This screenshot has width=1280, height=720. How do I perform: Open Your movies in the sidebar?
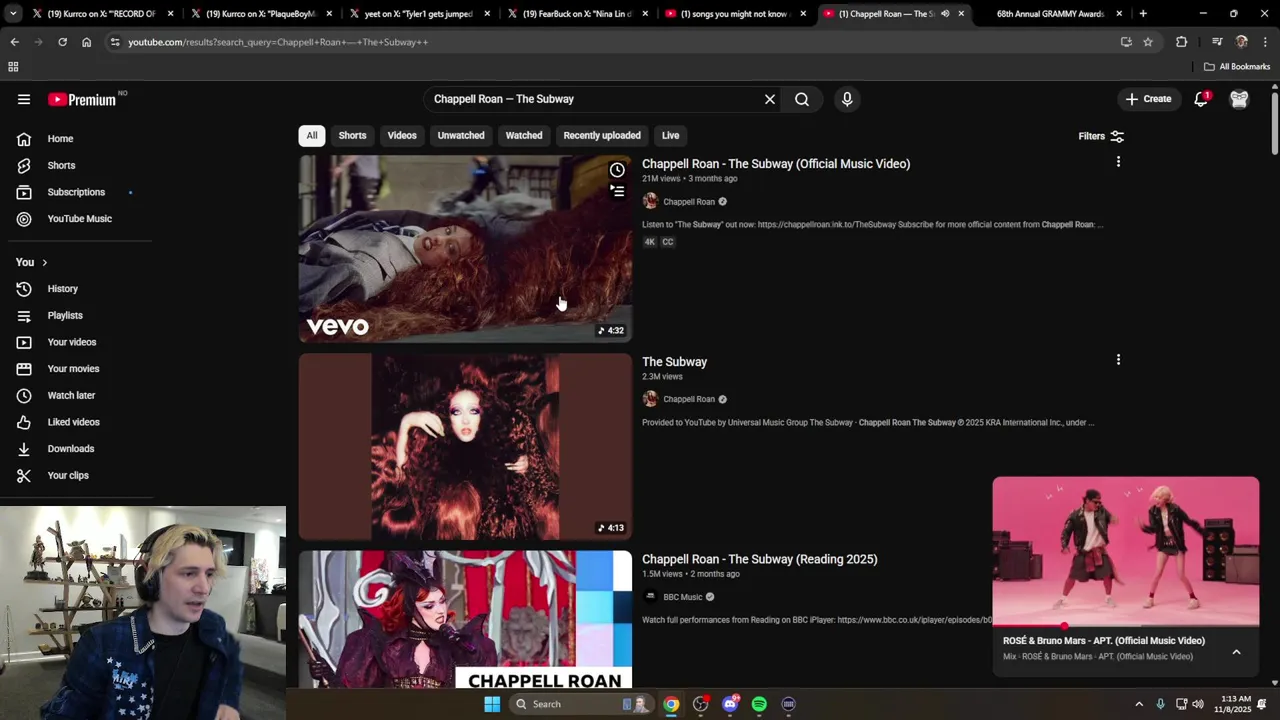tap(73, 369)
